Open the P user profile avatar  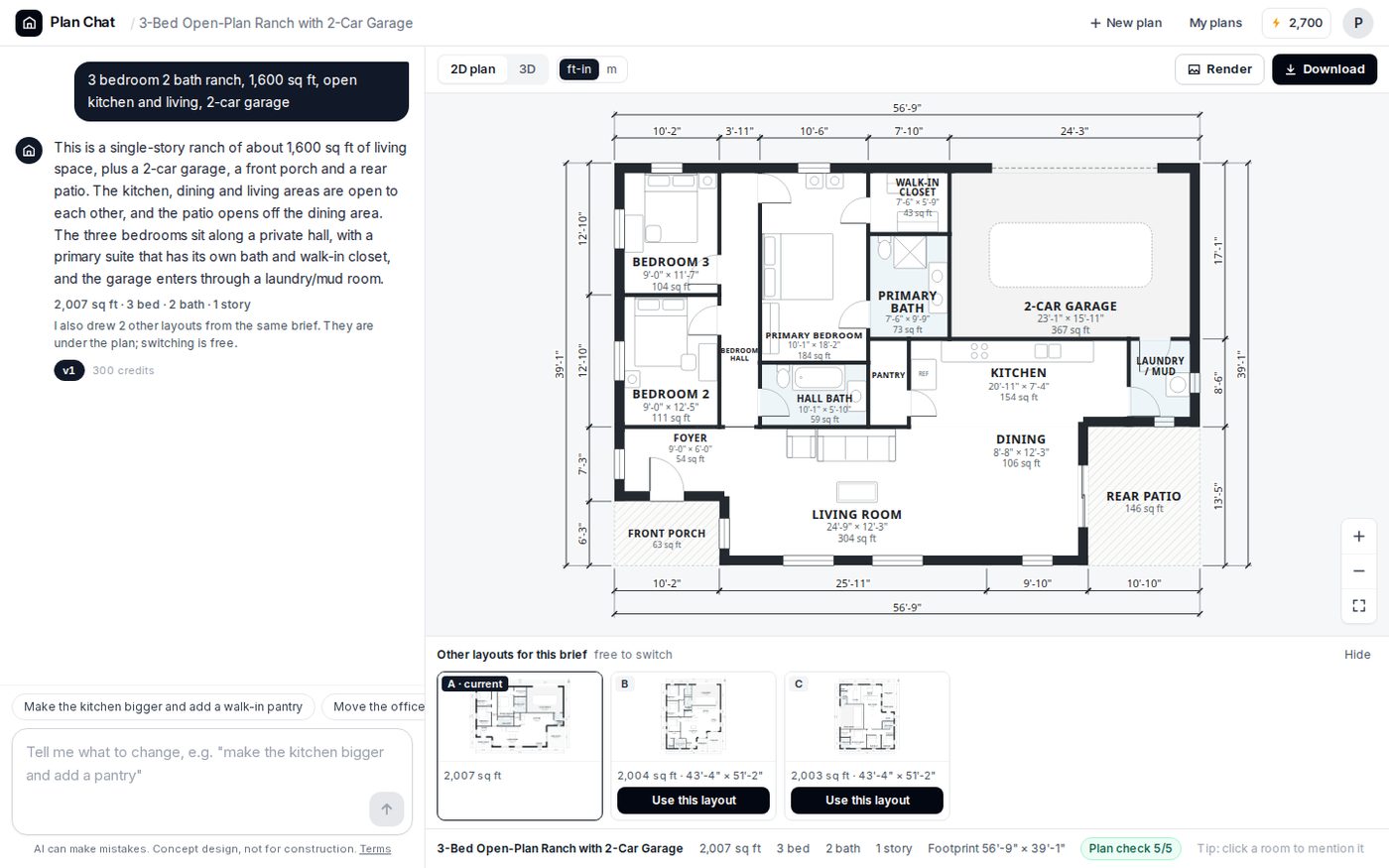1357,23
